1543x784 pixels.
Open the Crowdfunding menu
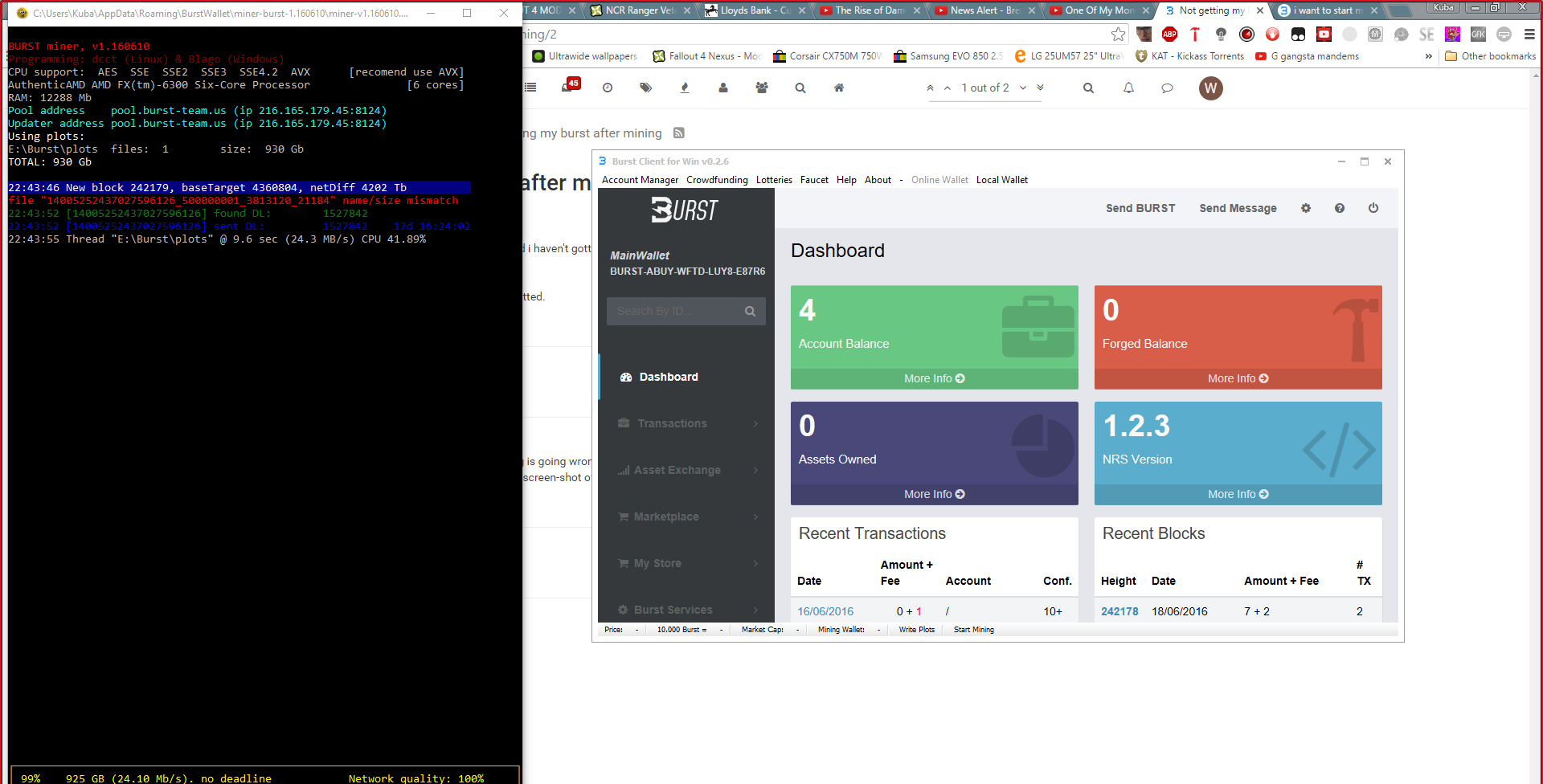[717, 180]
